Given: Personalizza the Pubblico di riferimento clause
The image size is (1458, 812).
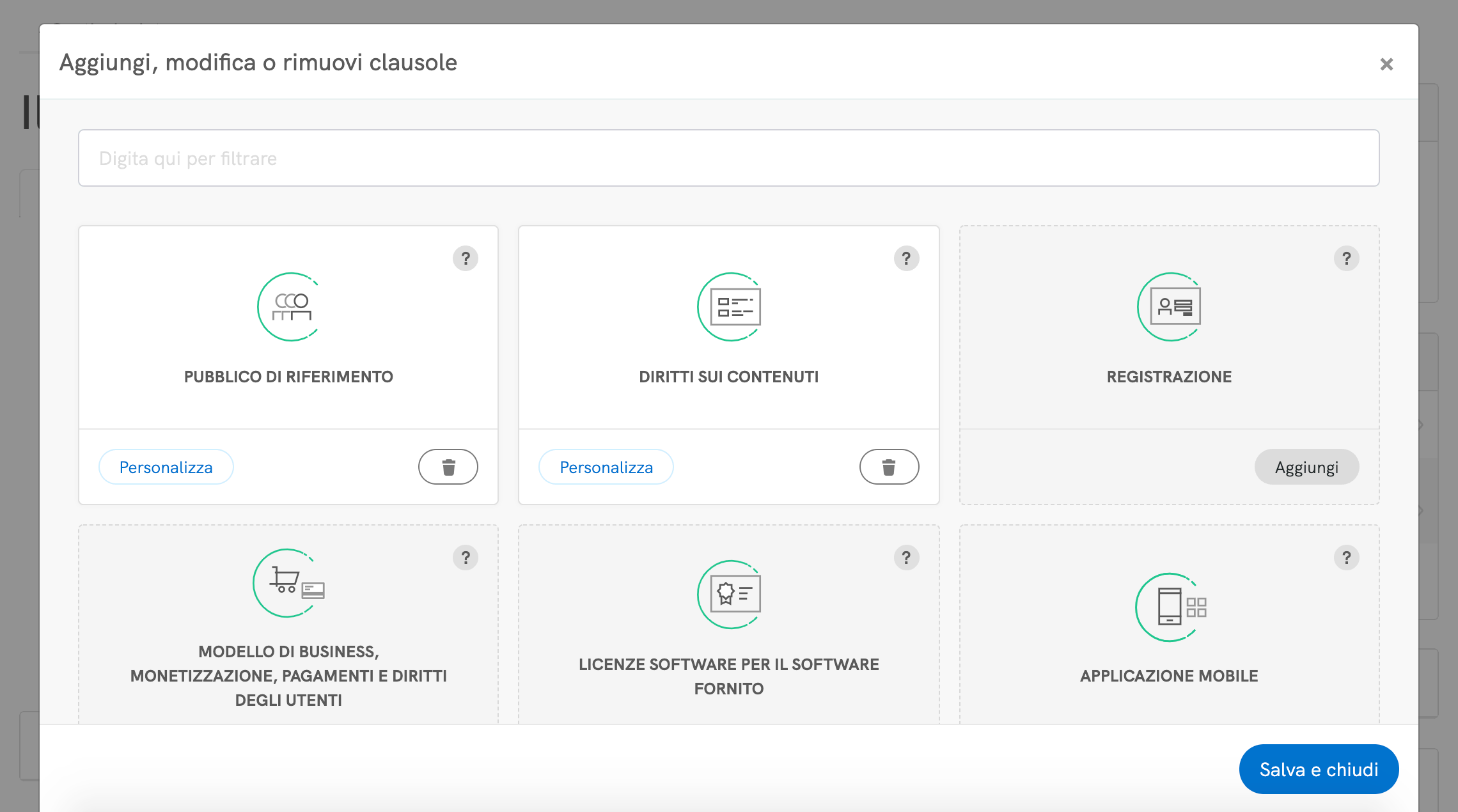Looking at the screenshot, I should click(x=166, y=467).
